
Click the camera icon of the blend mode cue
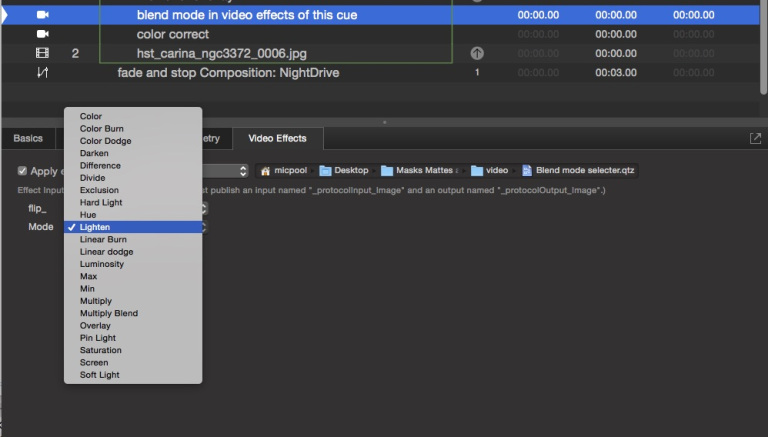(x=42, y=15)
